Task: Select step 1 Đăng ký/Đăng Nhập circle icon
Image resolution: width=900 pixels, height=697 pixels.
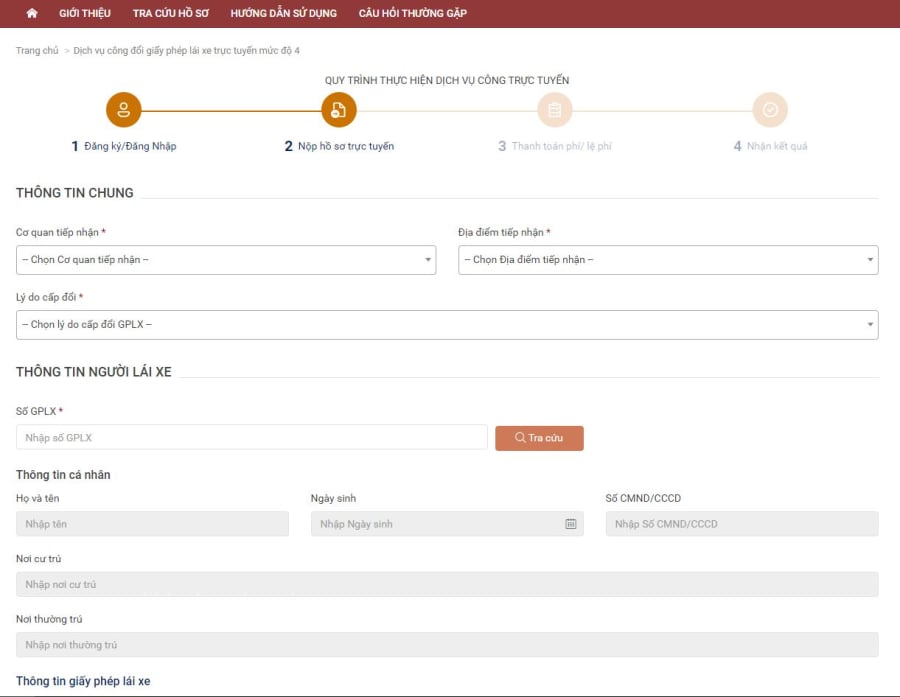Action: [123, 110]
